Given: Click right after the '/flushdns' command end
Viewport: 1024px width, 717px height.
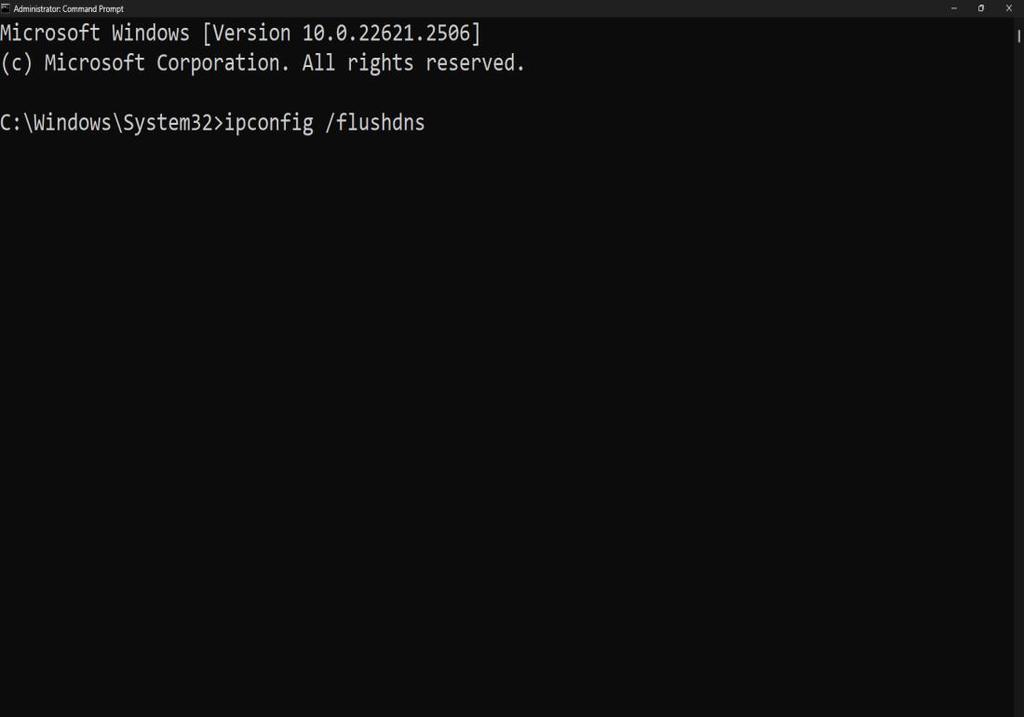Looking at the screenshot, I should coord(431,123).
